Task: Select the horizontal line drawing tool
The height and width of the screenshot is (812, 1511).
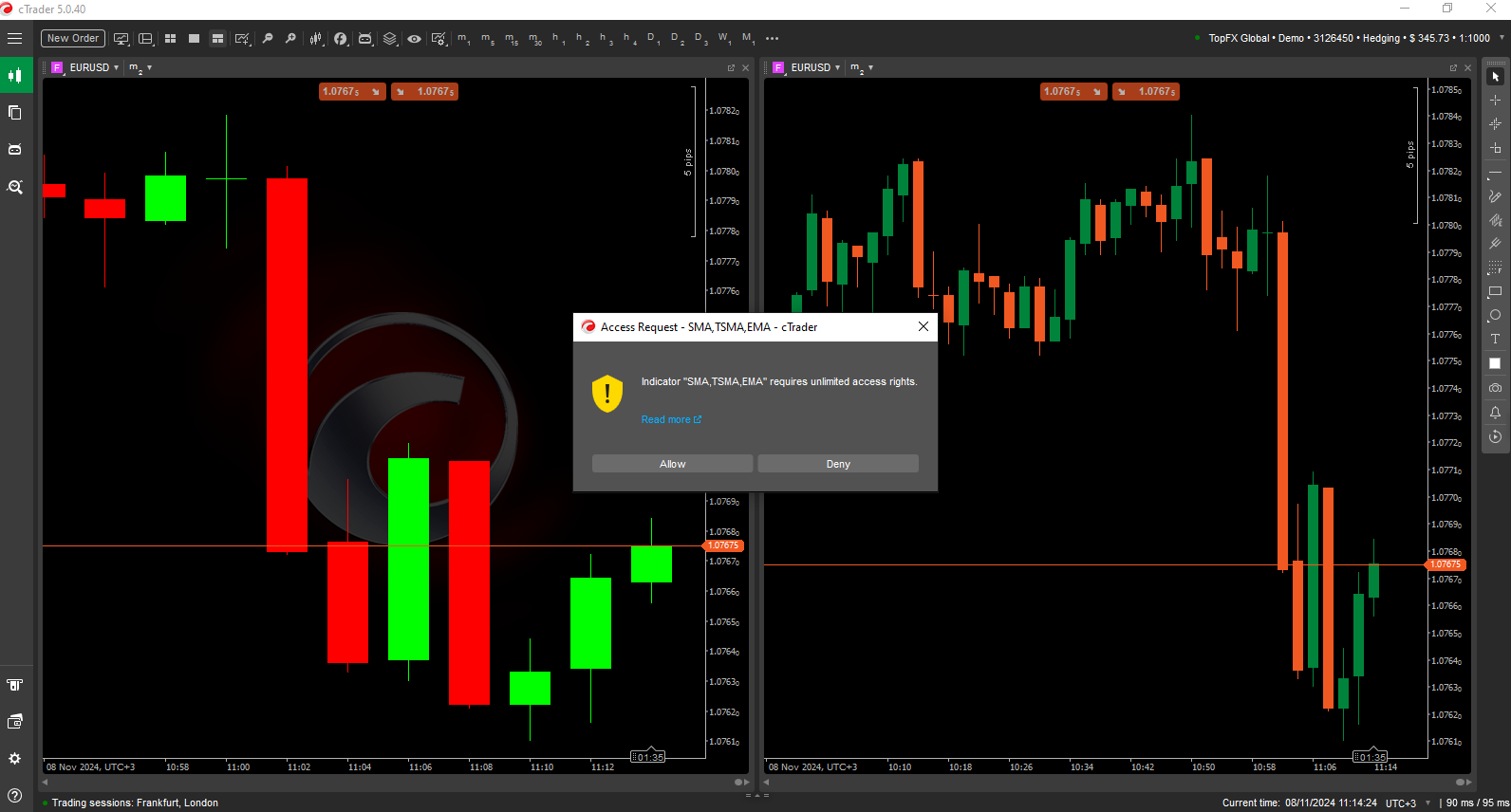Action: (1495, 173)
